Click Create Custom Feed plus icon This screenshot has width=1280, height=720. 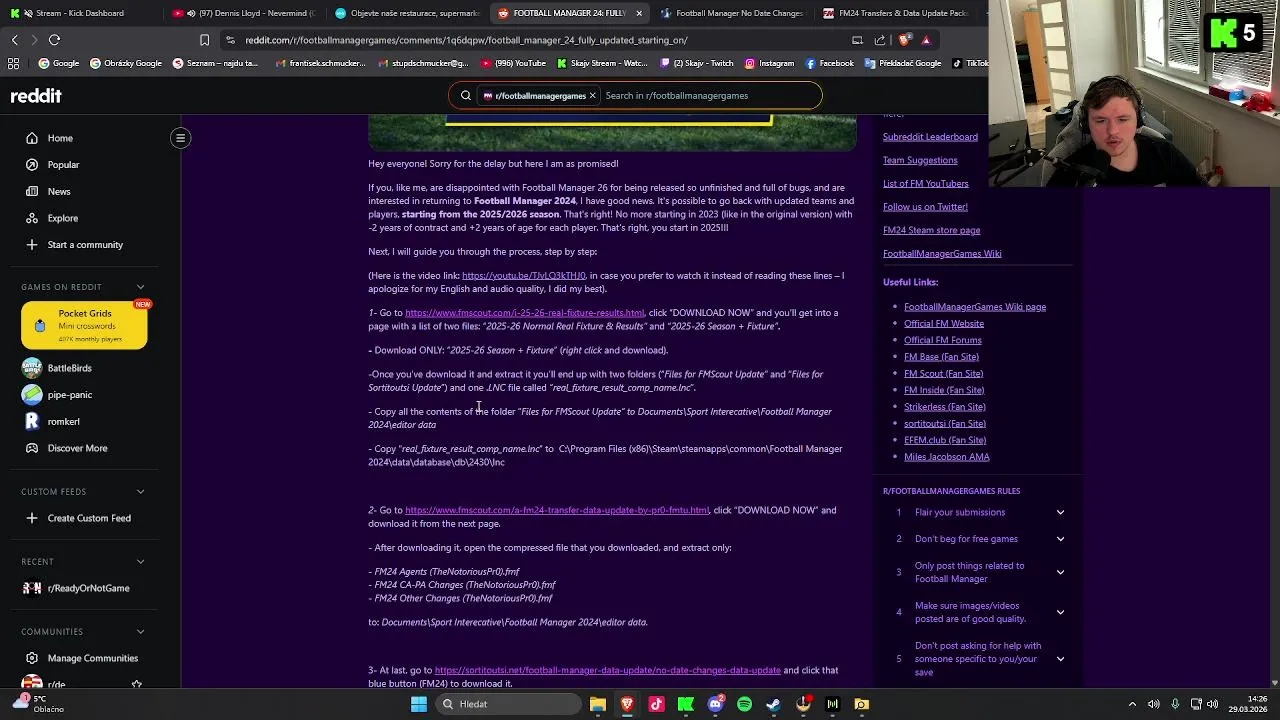pyautogui.click(x=32, y=518)
